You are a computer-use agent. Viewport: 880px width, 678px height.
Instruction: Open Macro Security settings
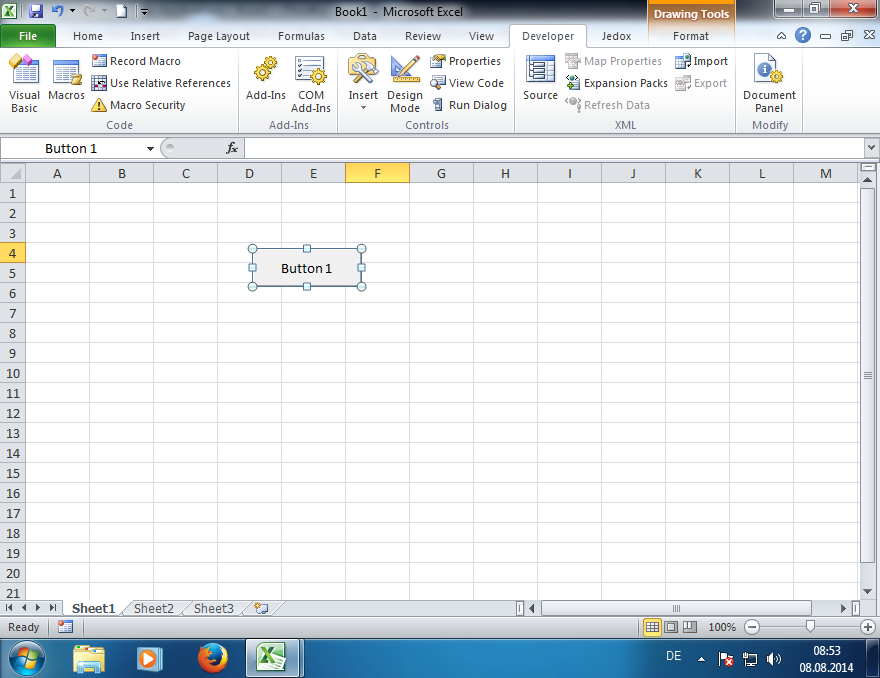point(138,105)
